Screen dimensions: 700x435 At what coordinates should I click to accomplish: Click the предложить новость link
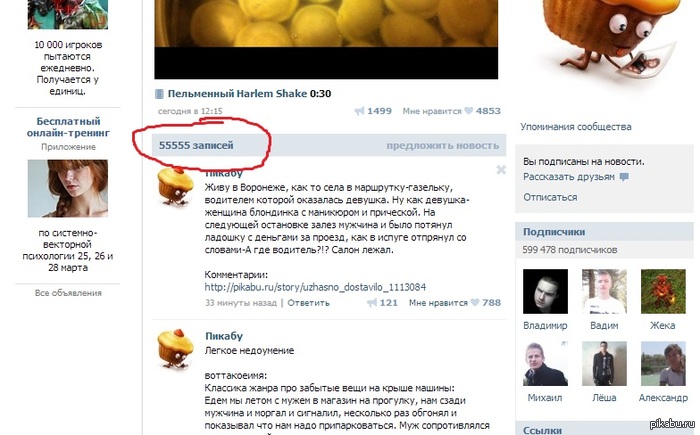[442, 146]
